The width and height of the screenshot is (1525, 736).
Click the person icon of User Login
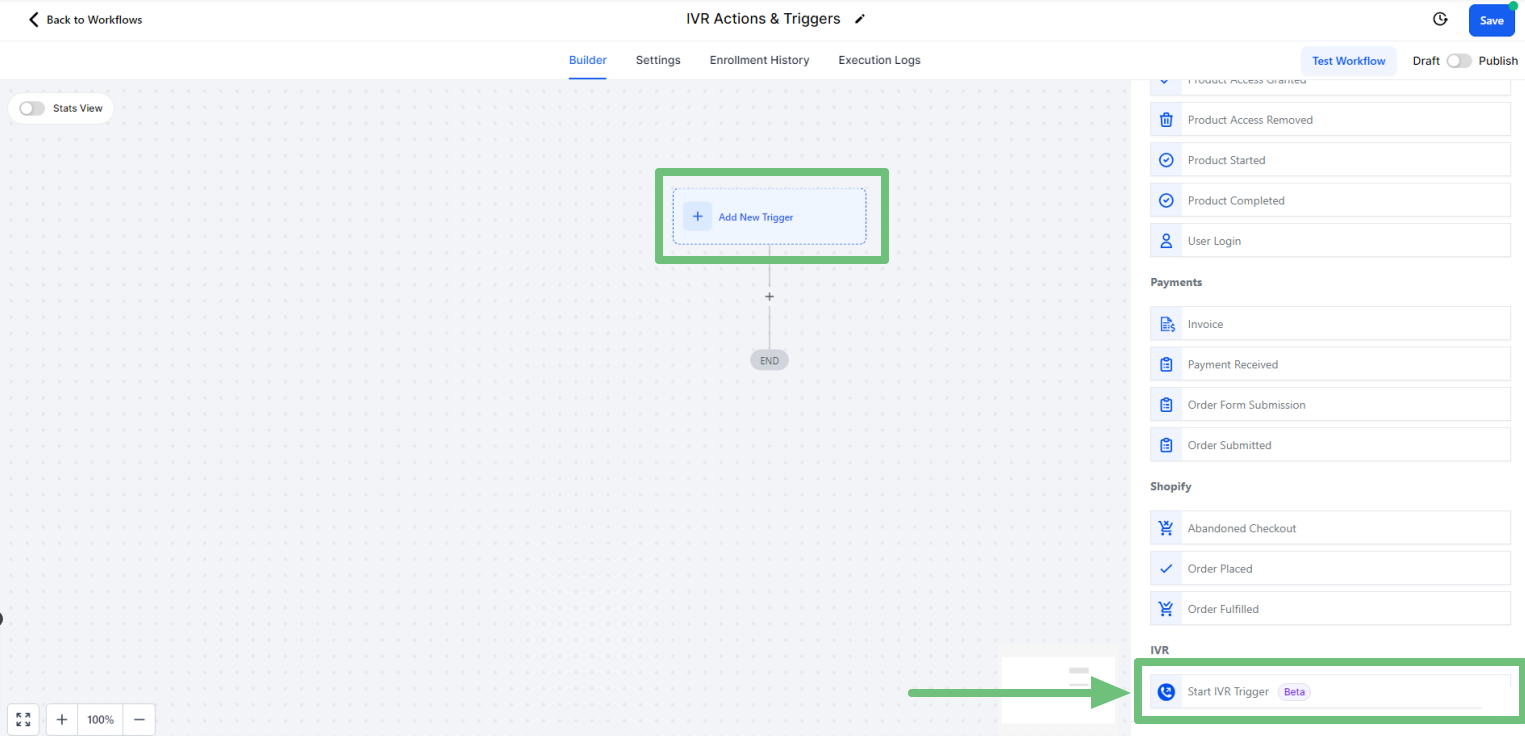1166,241
